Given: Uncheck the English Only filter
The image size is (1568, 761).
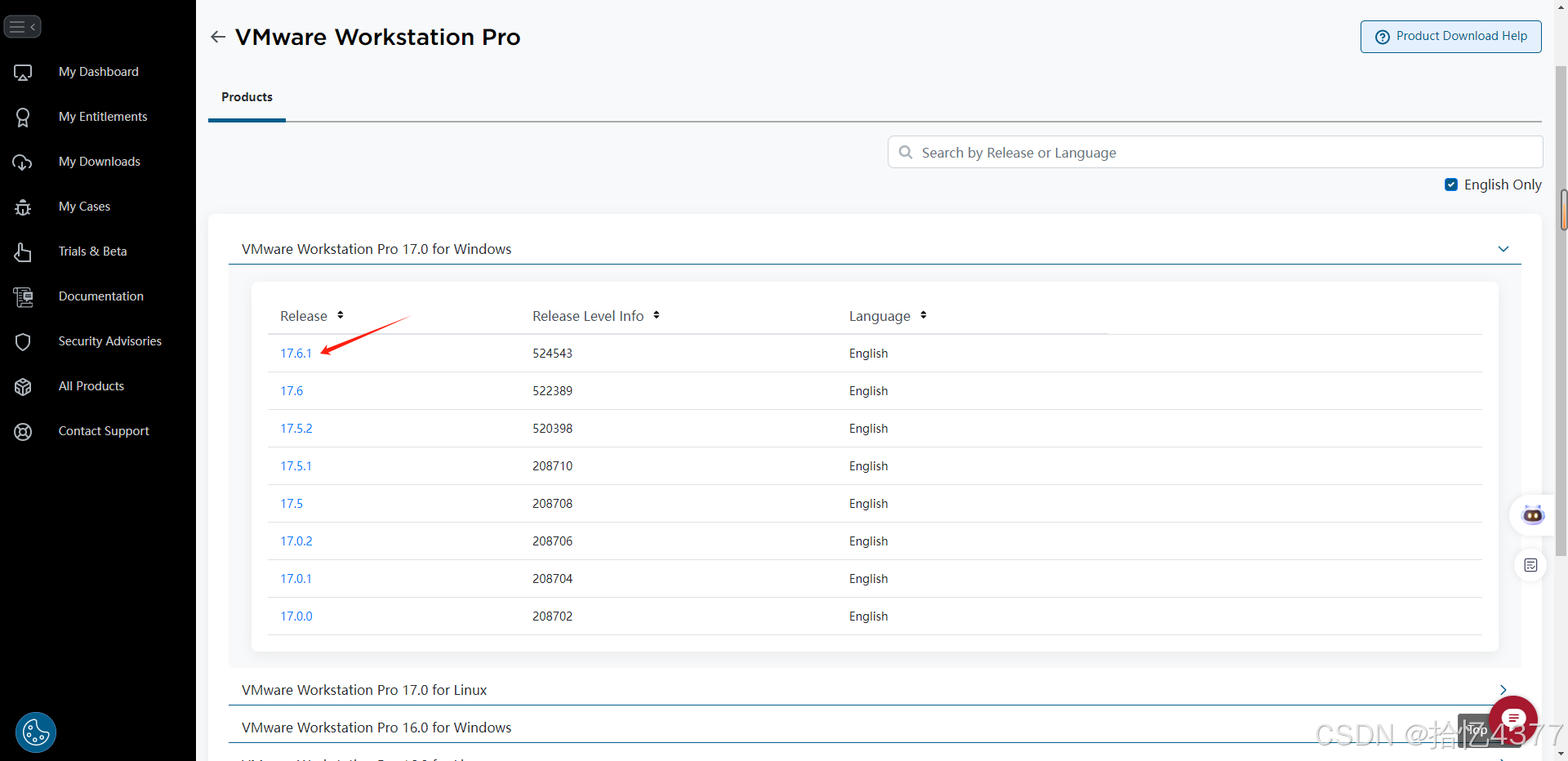Looking at the screenshot, I should coord(1452,184).
